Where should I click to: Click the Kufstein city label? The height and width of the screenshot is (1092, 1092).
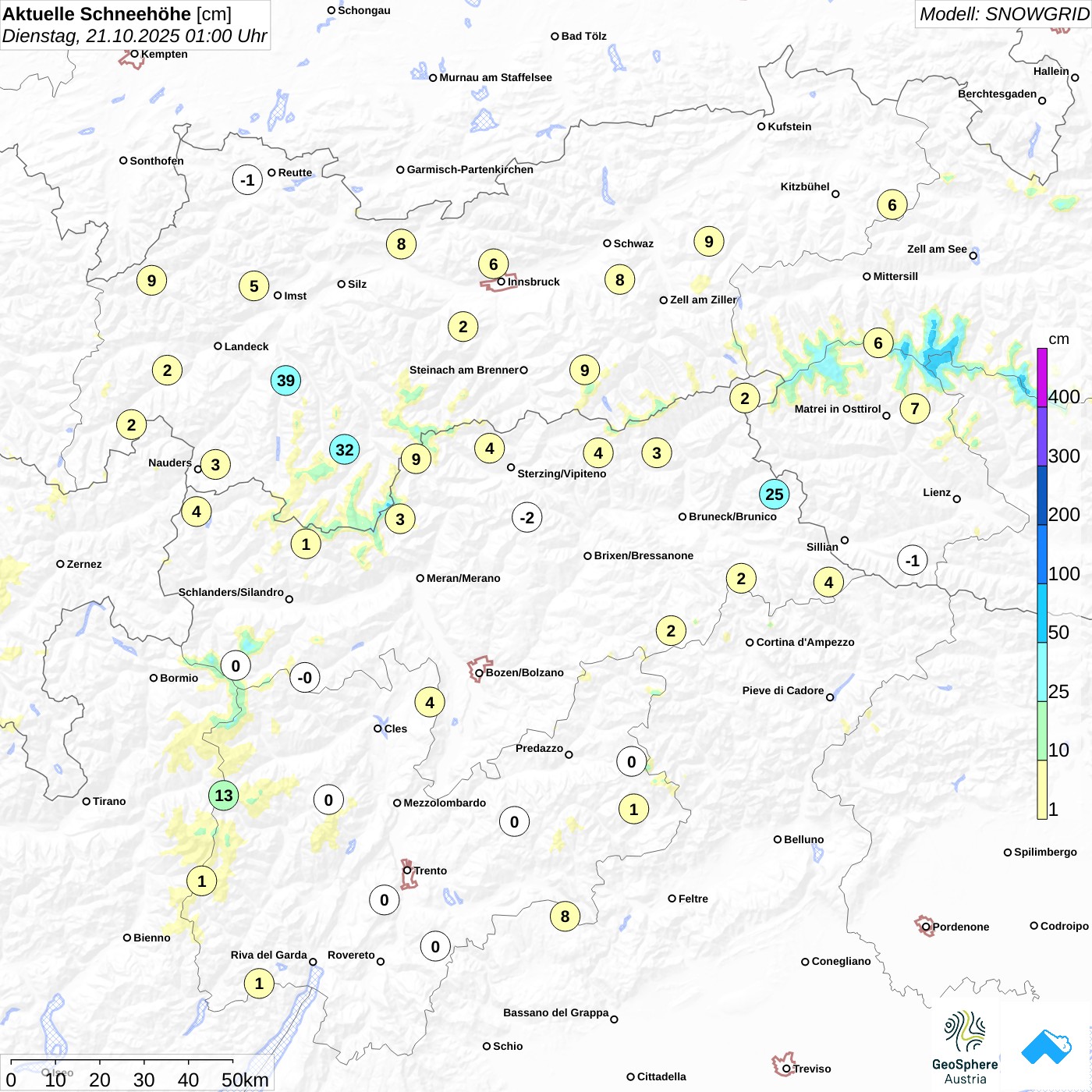click(x=789, y=126)
